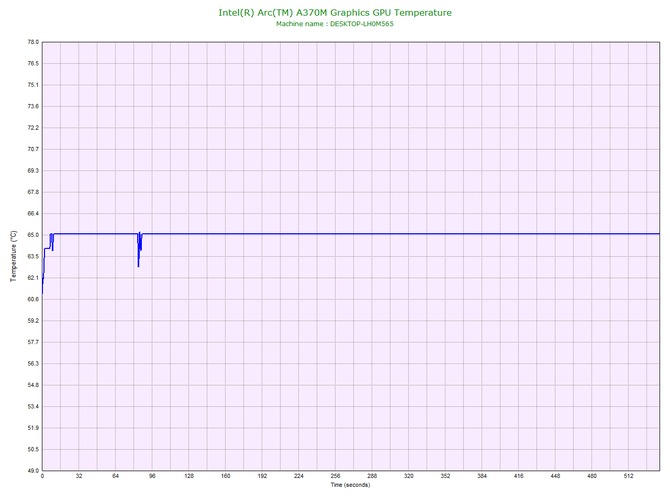Click the temperature dip near 84 seconds
The width and height of the screenshot is (670, 502).
(139, 250)
